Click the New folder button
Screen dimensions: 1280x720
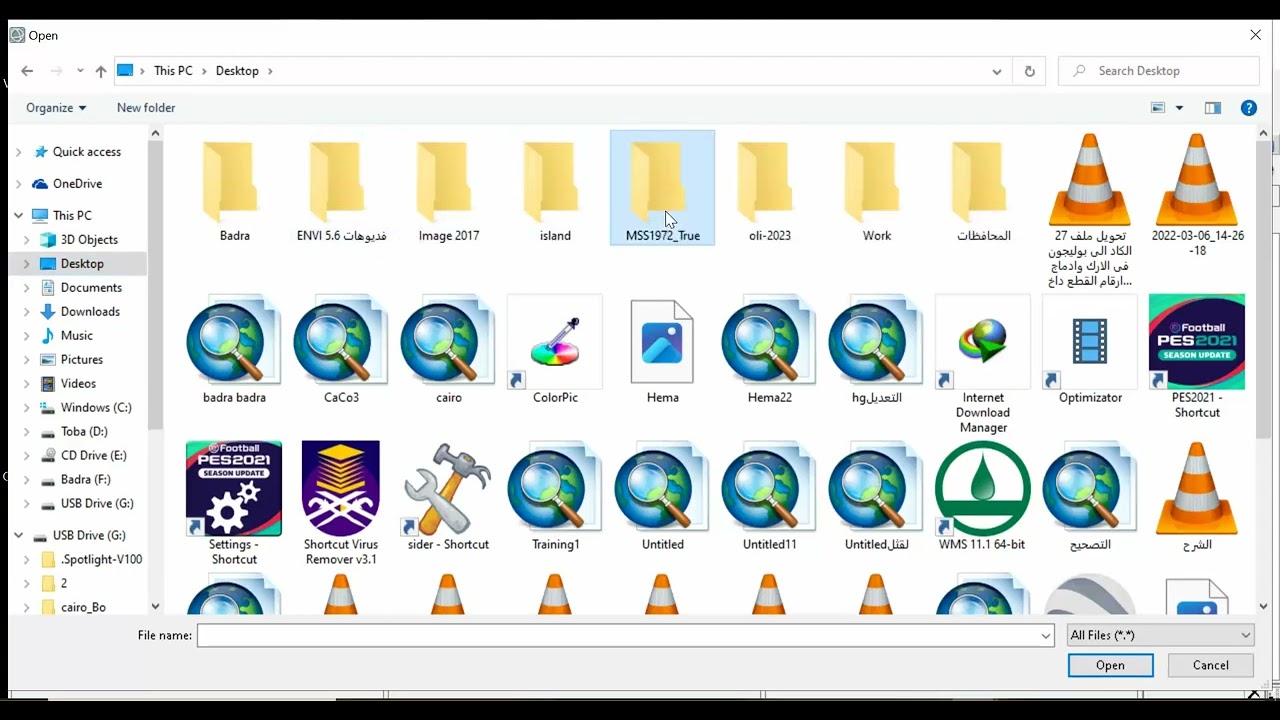pyautogui.click(x=146, y=108)
